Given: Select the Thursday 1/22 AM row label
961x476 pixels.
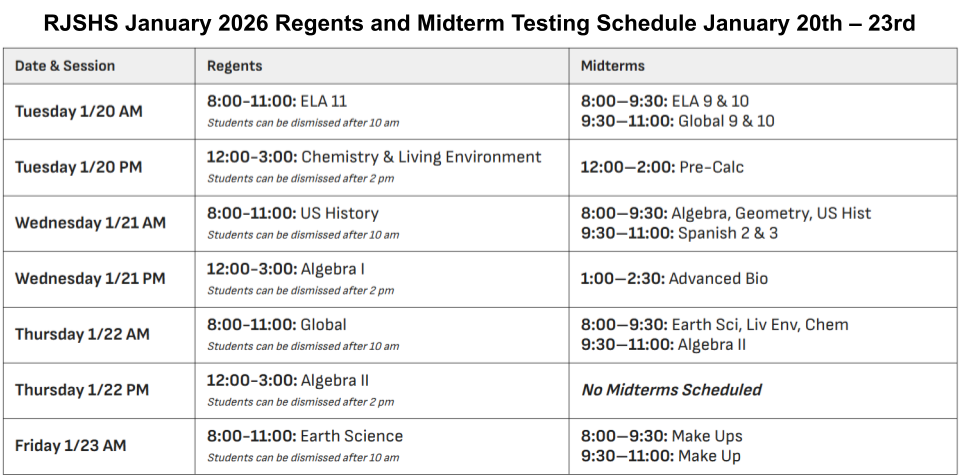Looking at the screenshot, I should click(x=82, y=334).
